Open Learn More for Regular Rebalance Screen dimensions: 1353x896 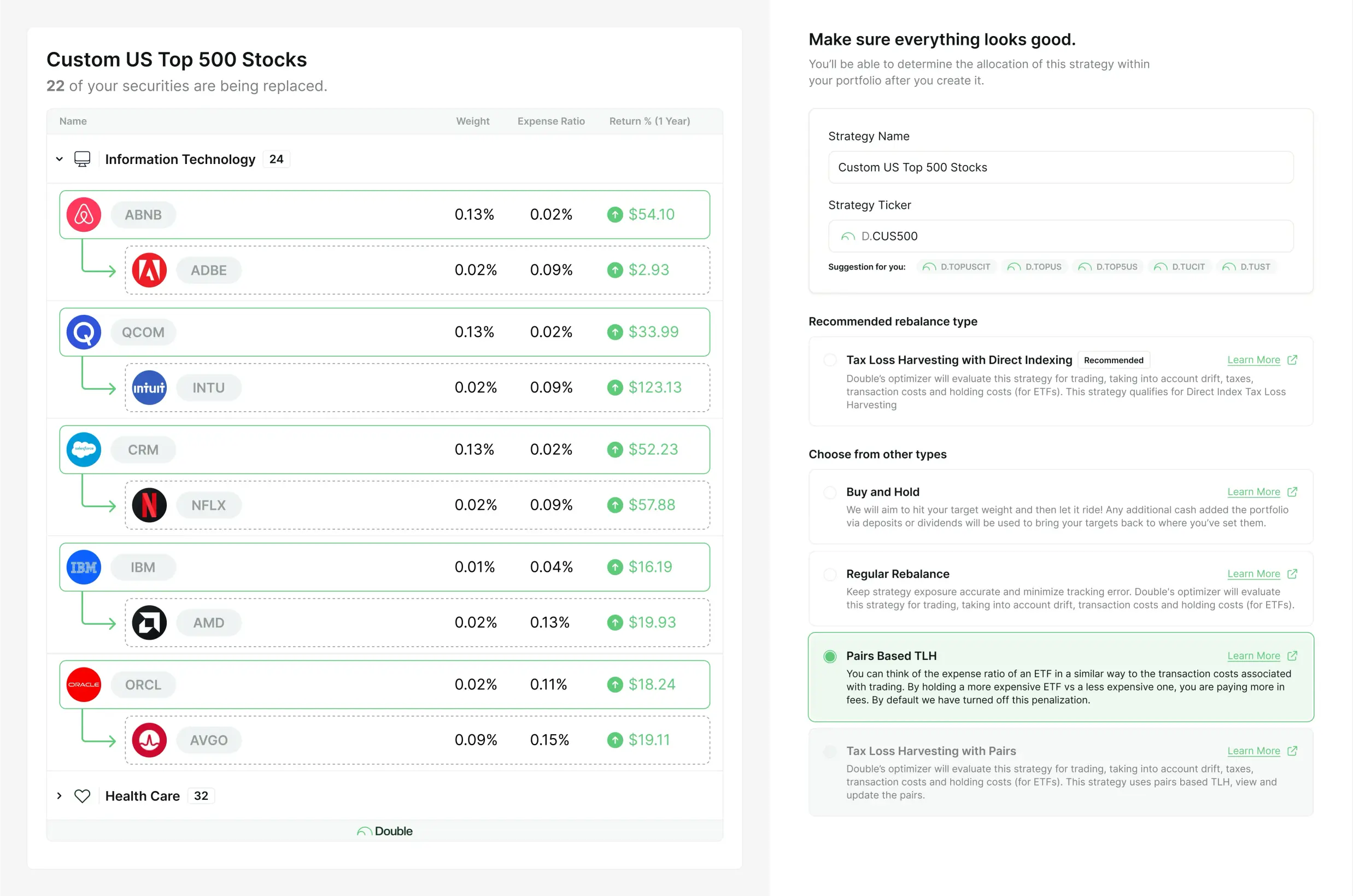tap(1254, 573)
